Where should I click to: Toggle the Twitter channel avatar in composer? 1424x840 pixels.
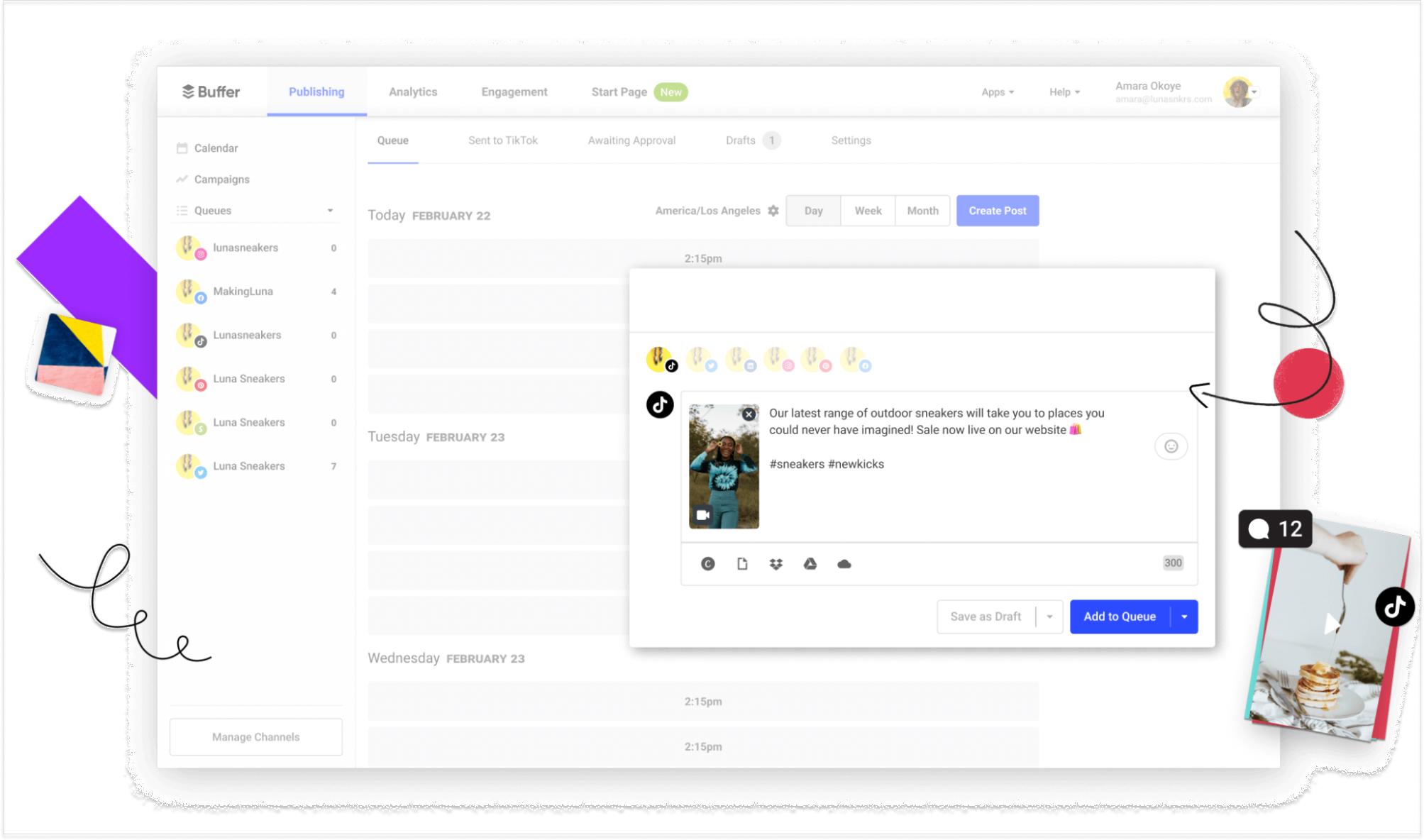click(x=701, y=360)
